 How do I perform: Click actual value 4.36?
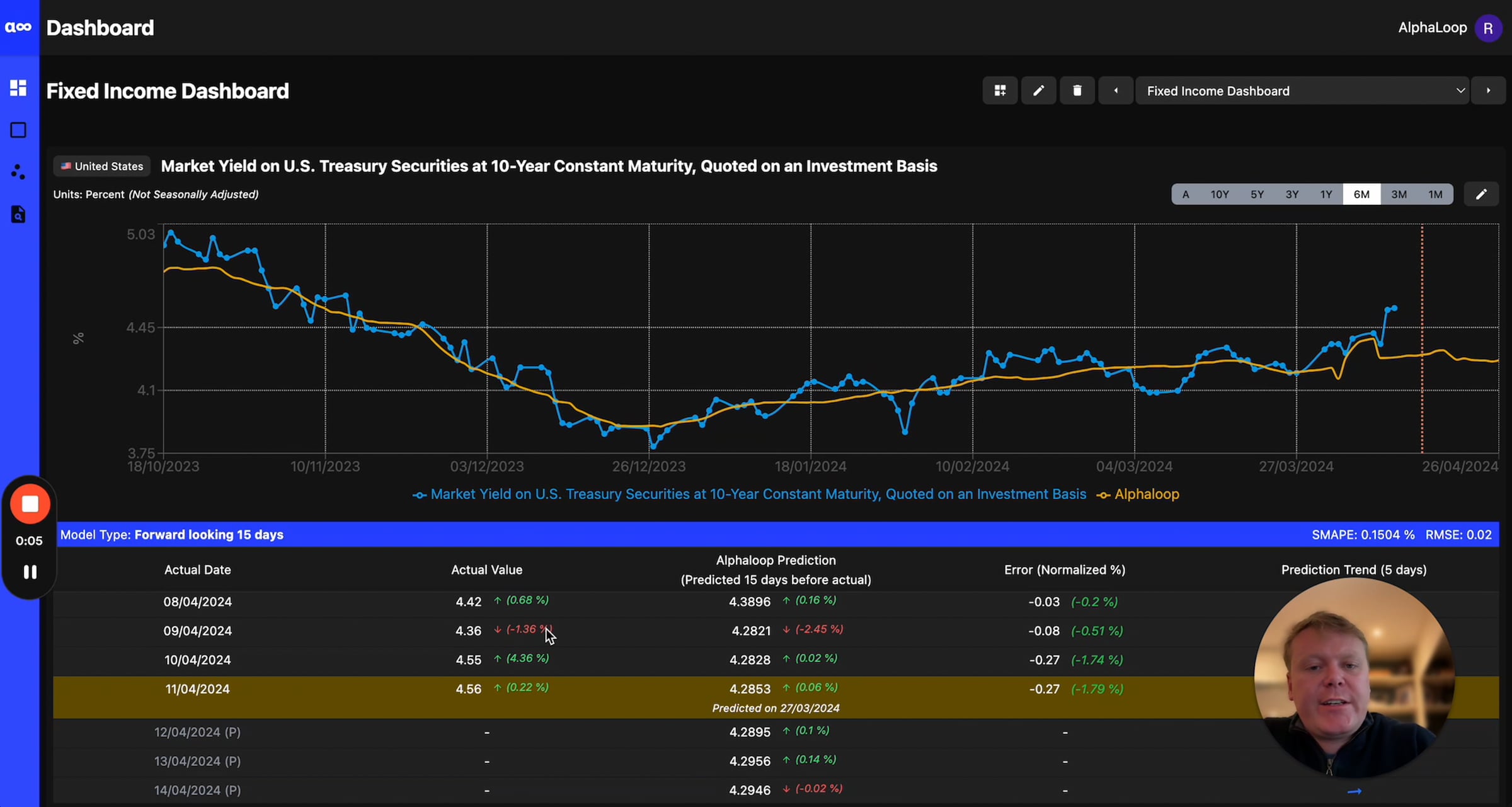tap(468, 631)
